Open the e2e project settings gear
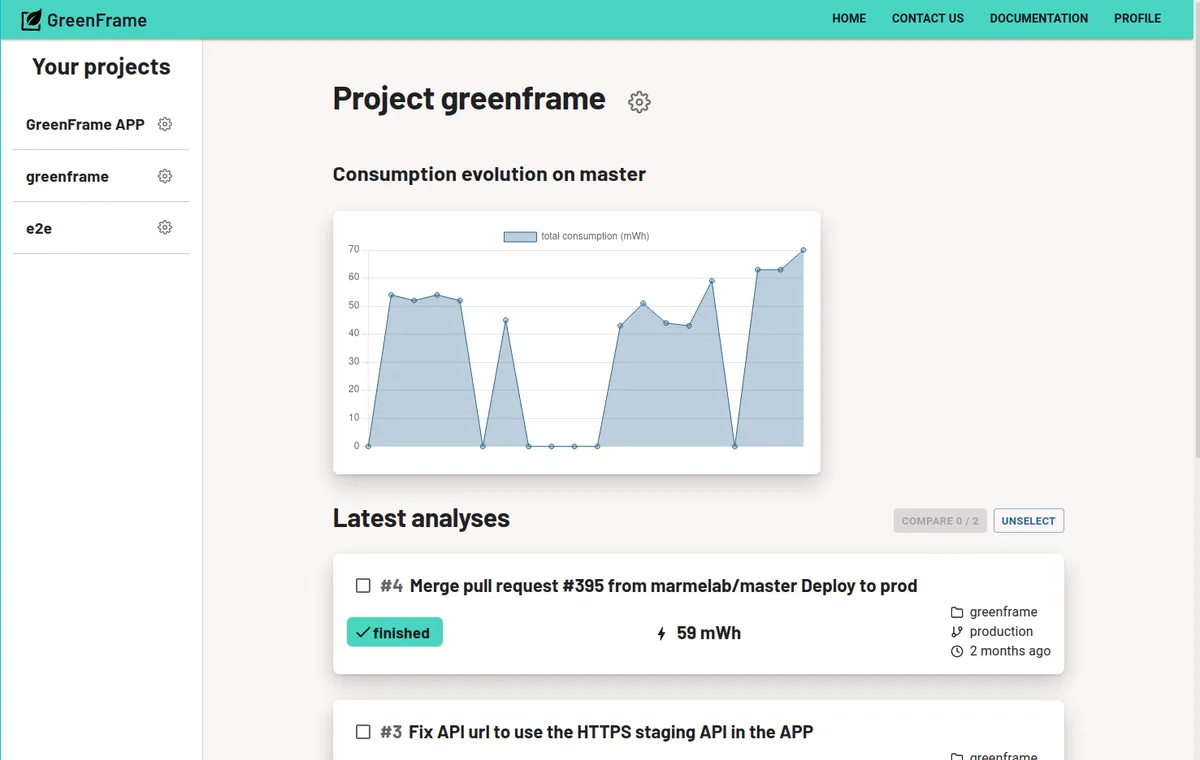The width and height of the screenshot is (1200, 760). point(164,227)
